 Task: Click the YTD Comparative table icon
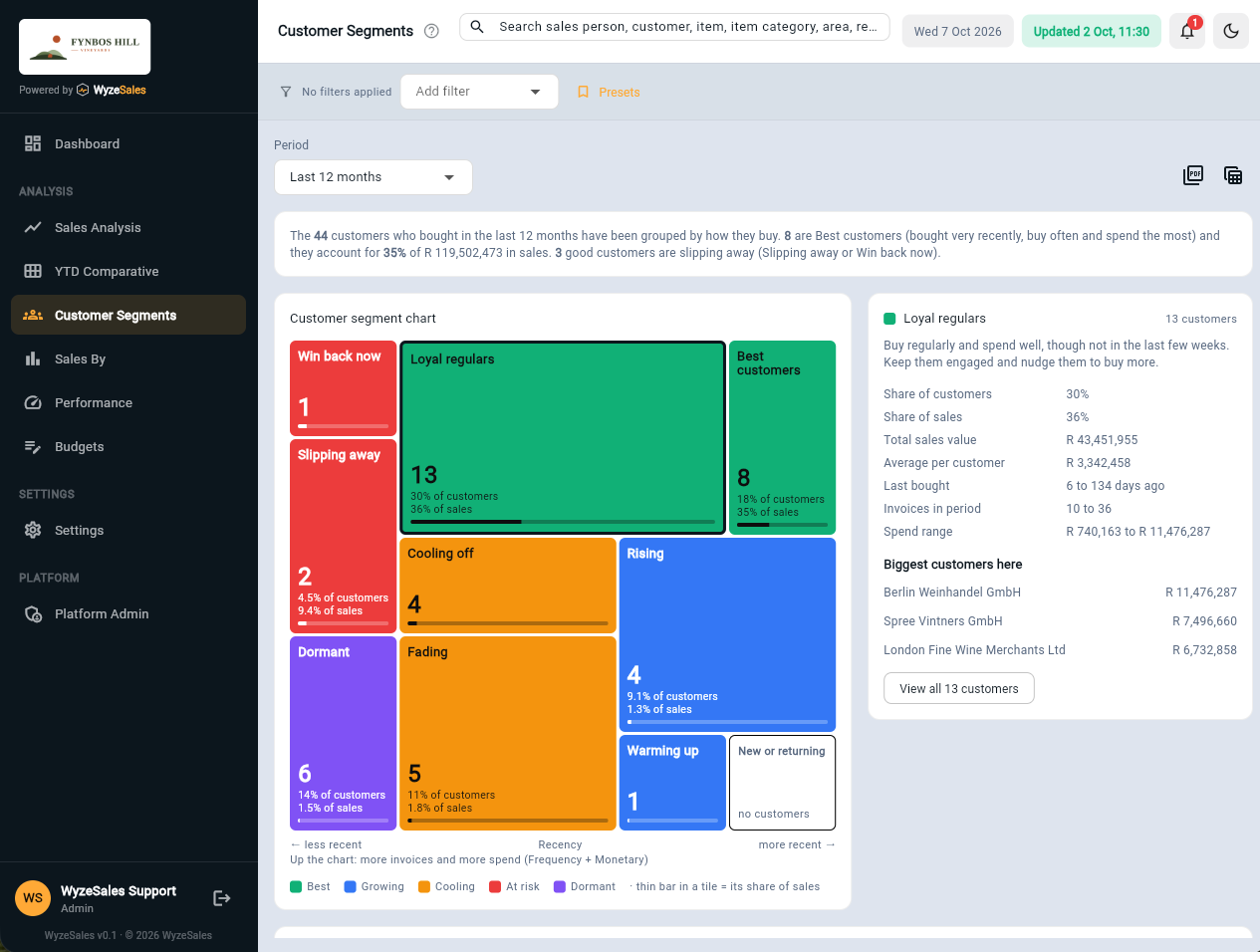tap(33, 271)
